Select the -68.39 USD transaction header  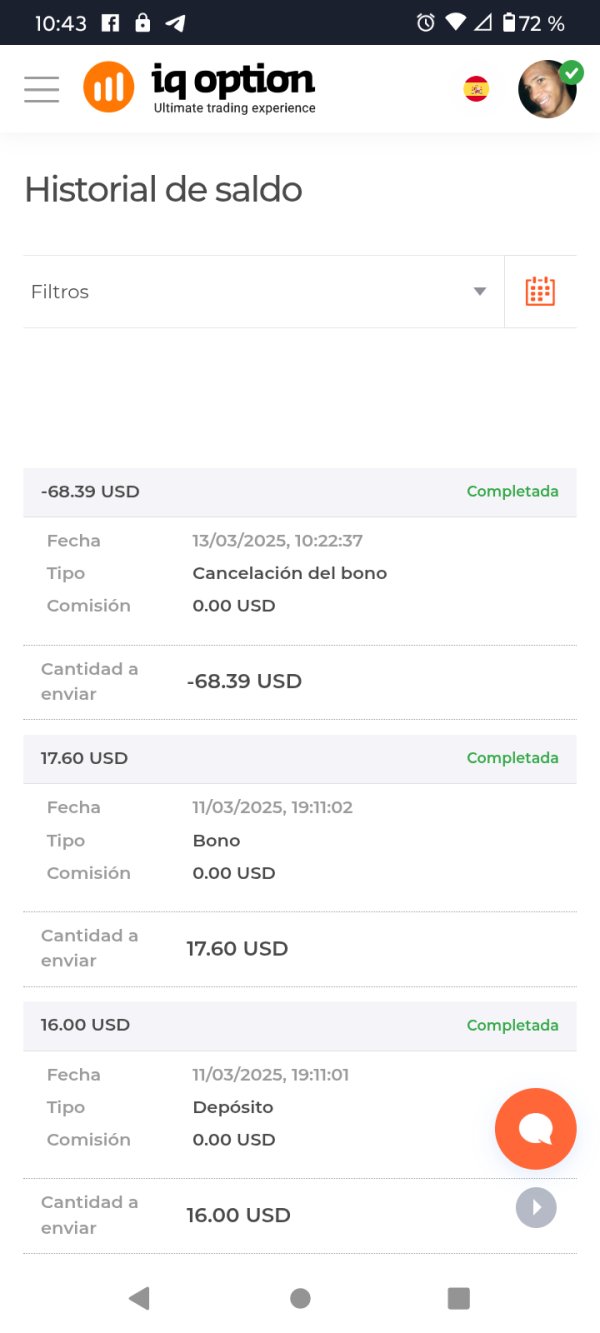[90, 492]
